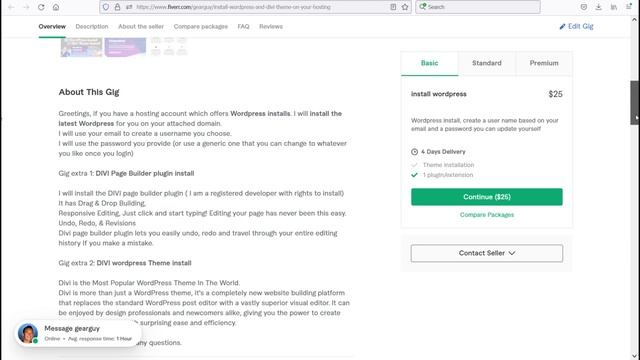Click the browser Search box
The image size is (640, 360).
(478, 7)
